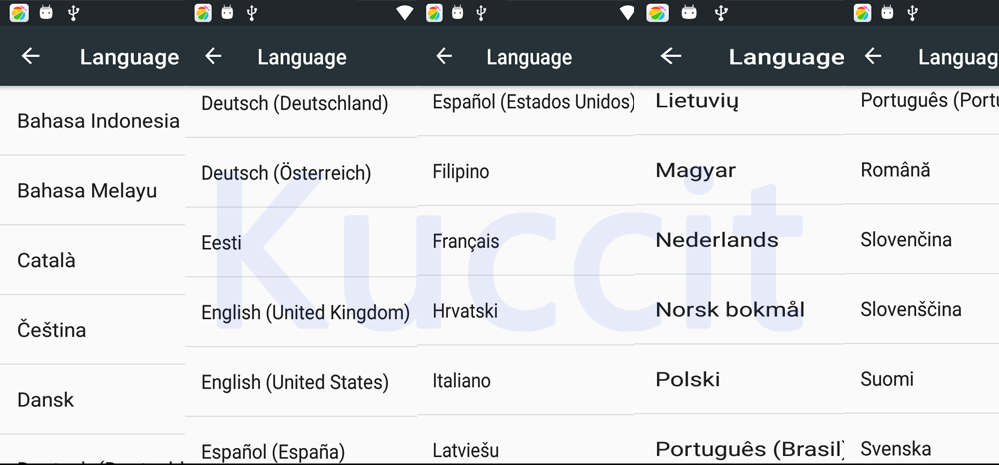This screenshot has width=999, height=465.
Task: Select Nederlands language
Action: tap(717, 240)
